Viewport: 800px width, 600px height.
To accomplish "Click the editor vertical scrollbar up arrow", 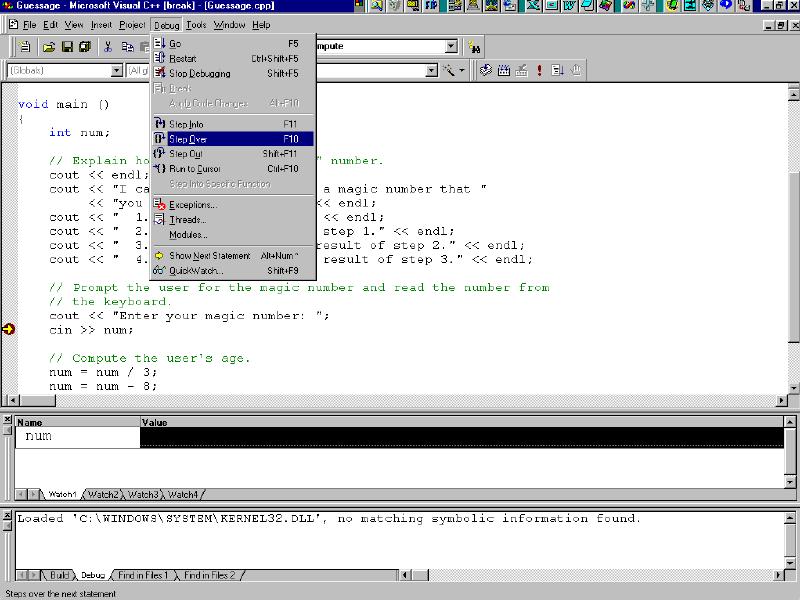I will coord(793,94).
